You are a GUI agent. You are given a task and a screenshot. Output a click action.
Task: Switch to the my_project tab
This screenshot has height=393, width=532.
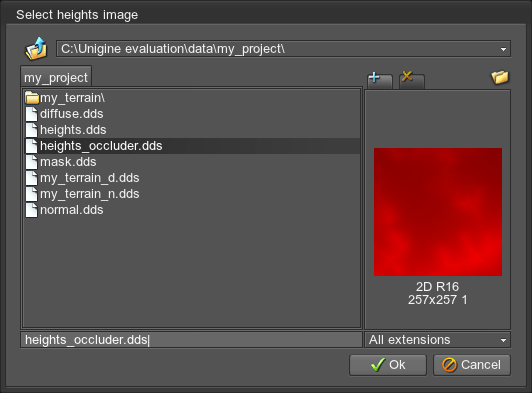pos(56,78)
